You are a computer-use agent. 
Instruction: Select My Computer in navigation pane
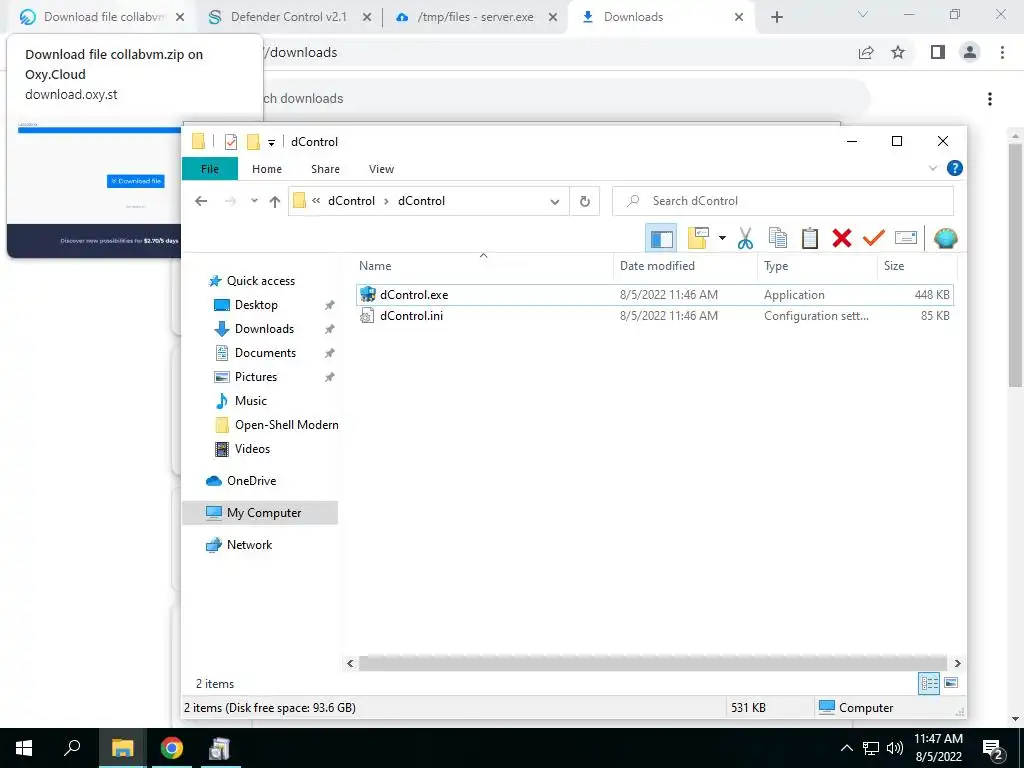(261, 513)
